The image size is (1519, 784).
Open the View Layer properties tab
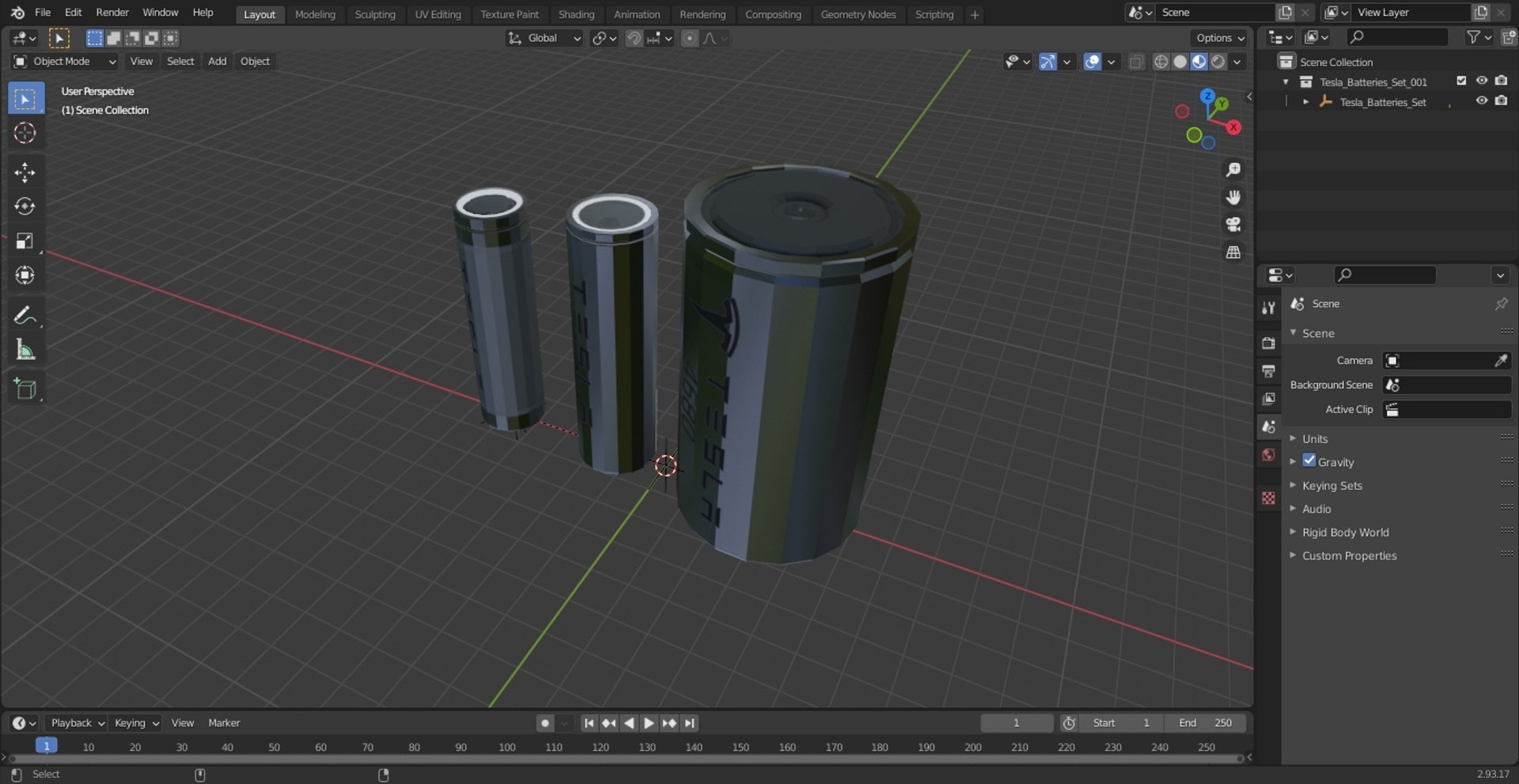click(1269, 399)
